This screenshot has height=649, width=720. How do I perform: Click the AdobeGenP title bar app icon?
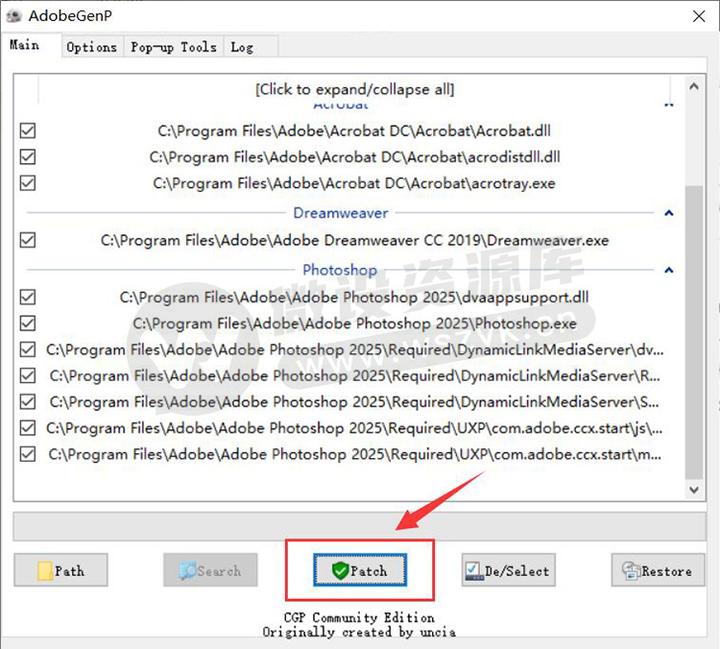tap(14, 16)
